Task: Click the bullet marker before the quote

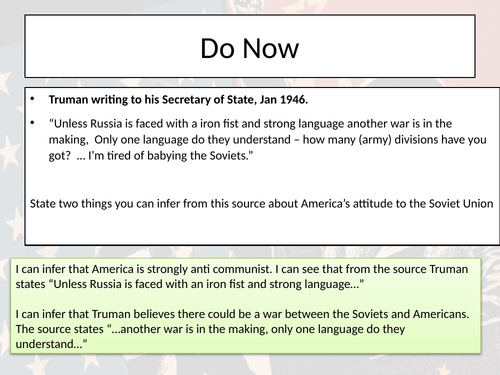Action: 32,123
